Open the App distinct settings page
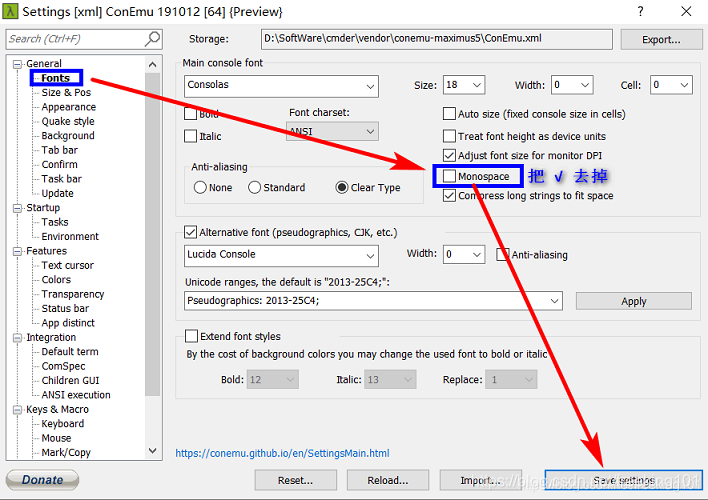This screenshot has width=708, height=500. click(x=68, y=323)
